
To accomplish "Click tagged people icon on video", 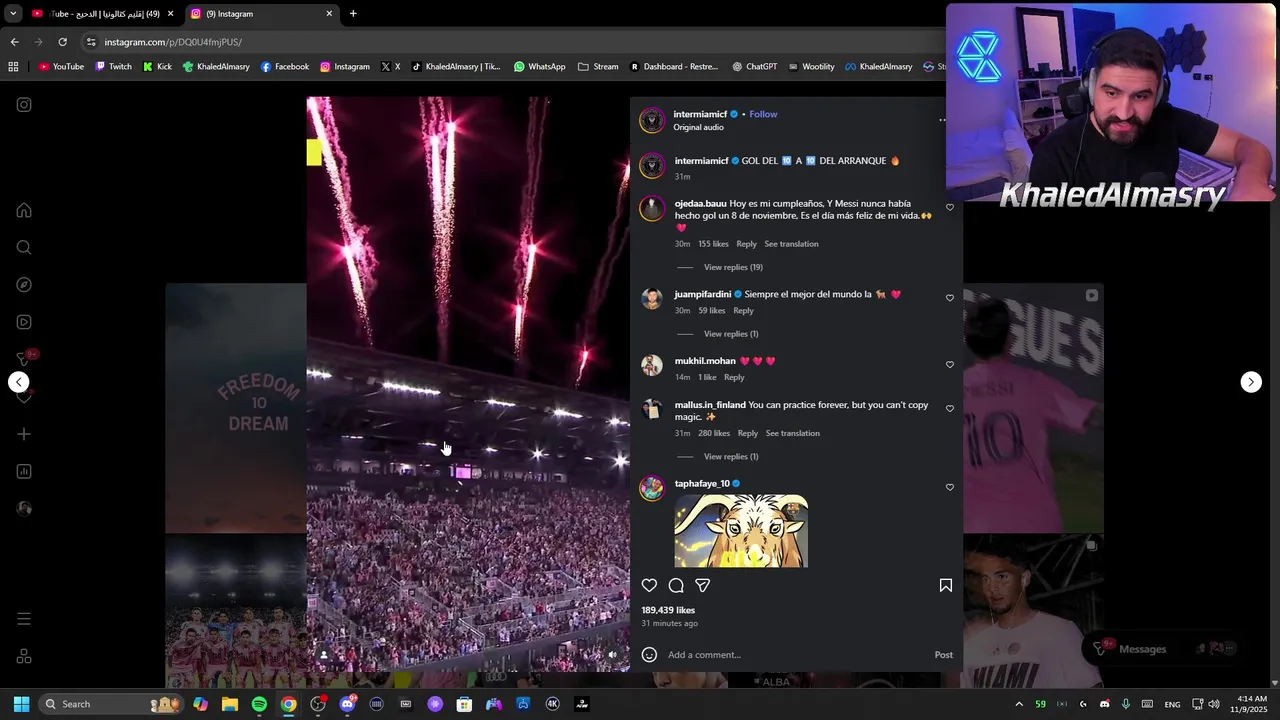I will (x=323, y=655).
